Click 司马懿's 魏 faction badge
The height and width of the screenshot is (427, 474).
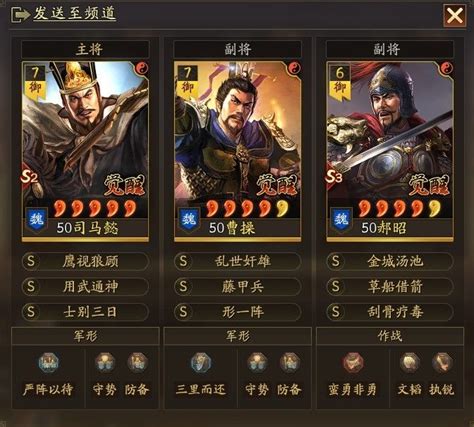click(x=36, y=219)
